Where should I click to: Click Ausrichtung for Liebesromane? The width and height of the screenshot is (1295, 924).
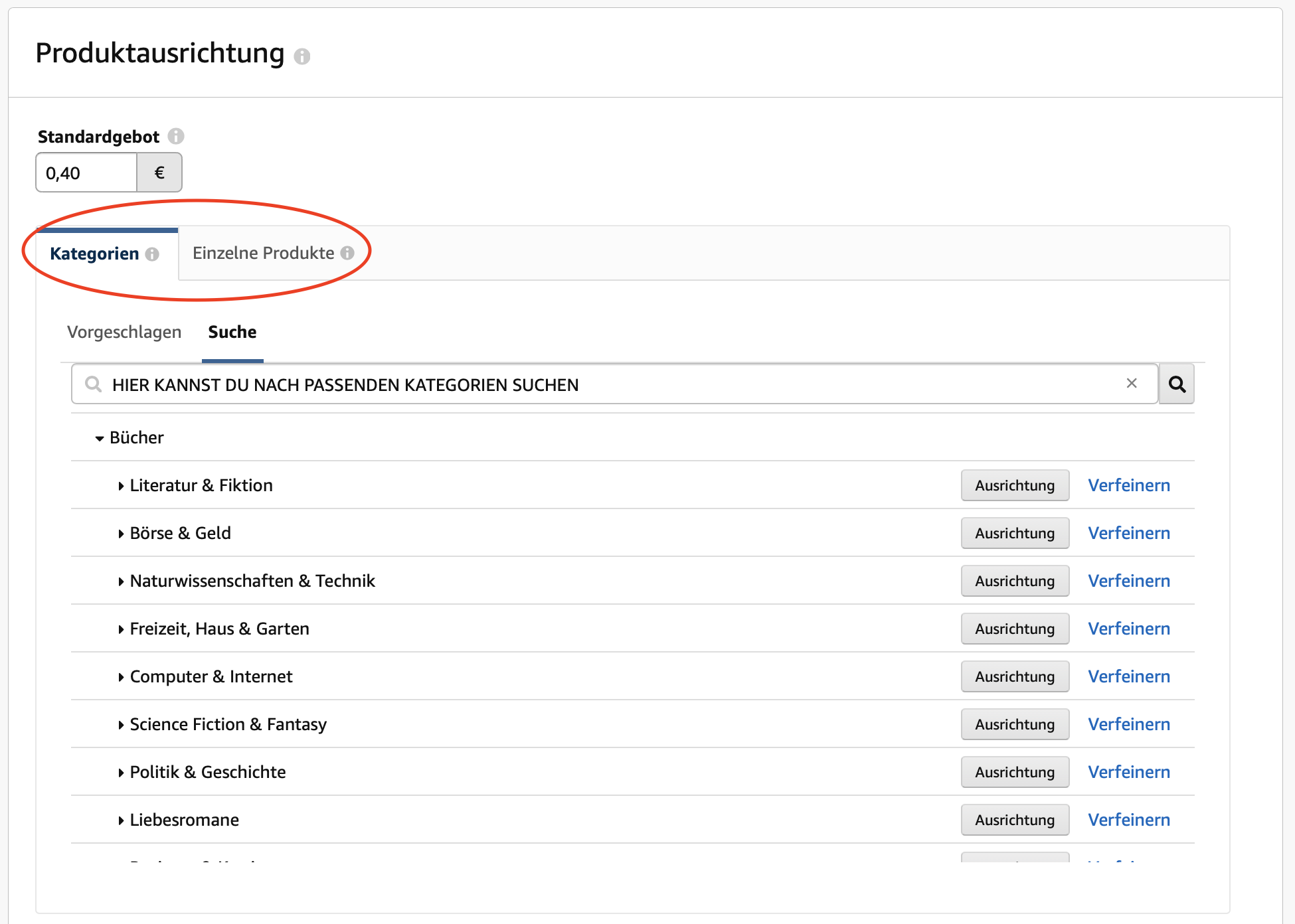point(1014,820)
